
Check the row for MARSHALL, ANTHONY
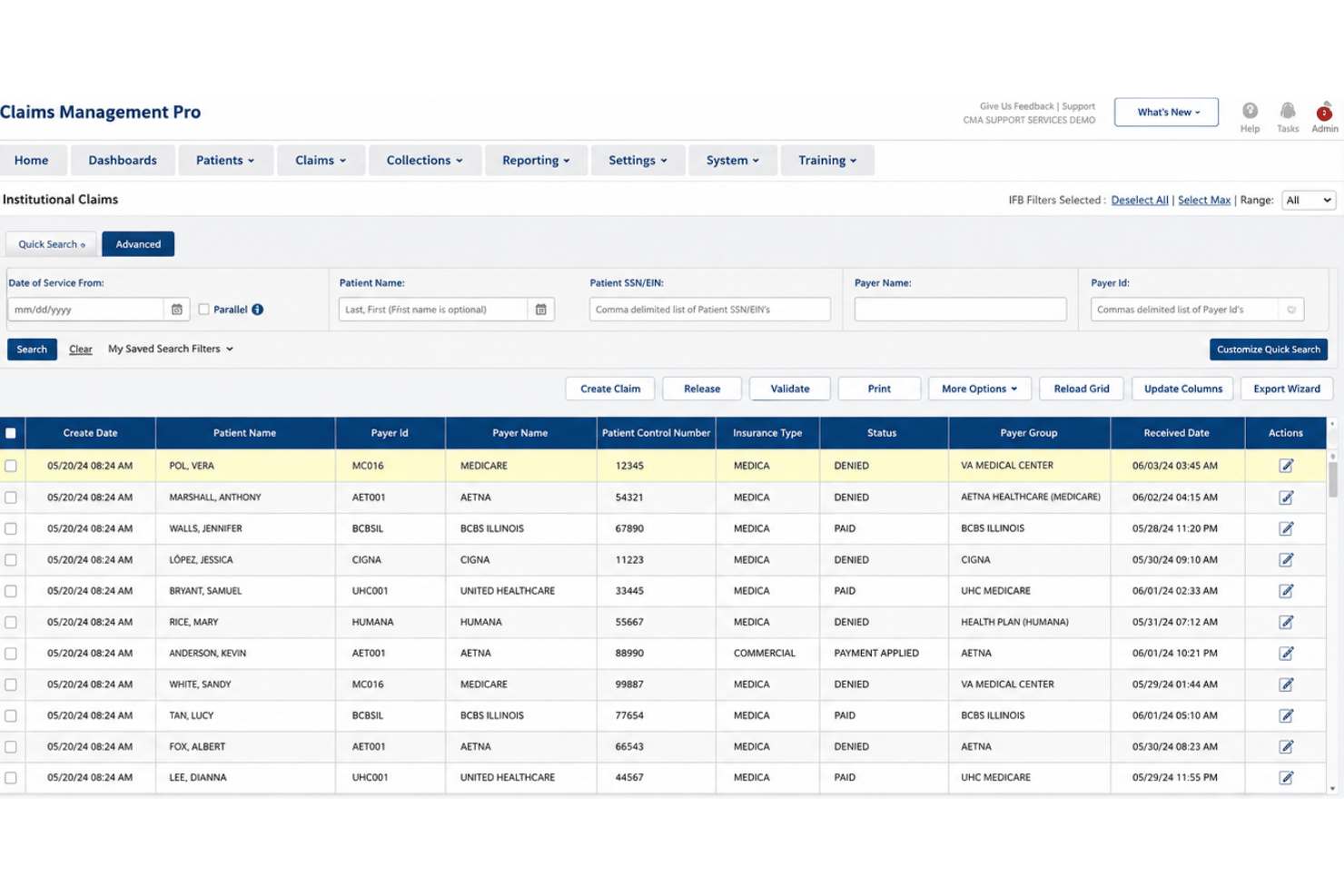tap(11, 497)
